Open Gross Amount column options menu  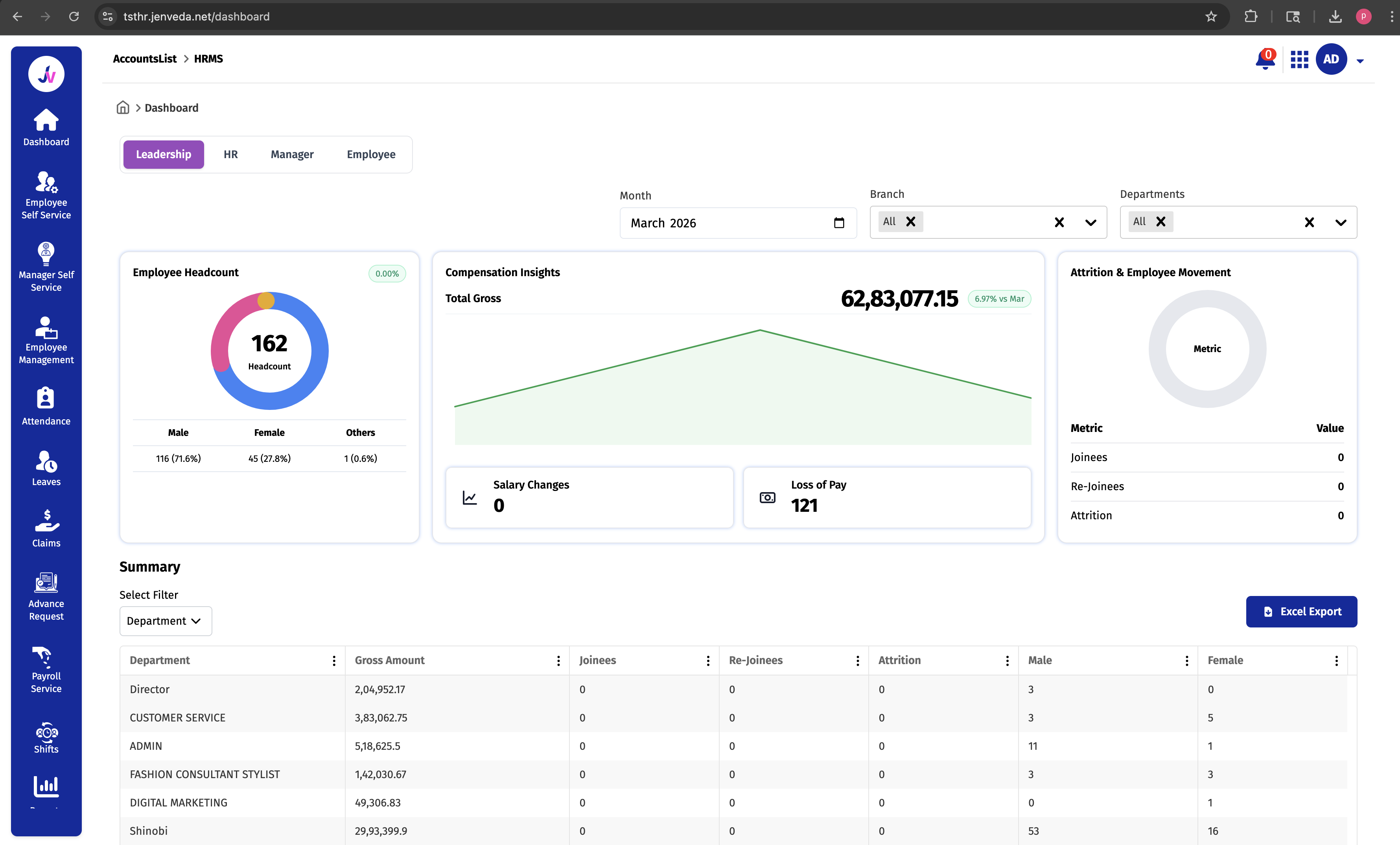click(x=558, y=661)
